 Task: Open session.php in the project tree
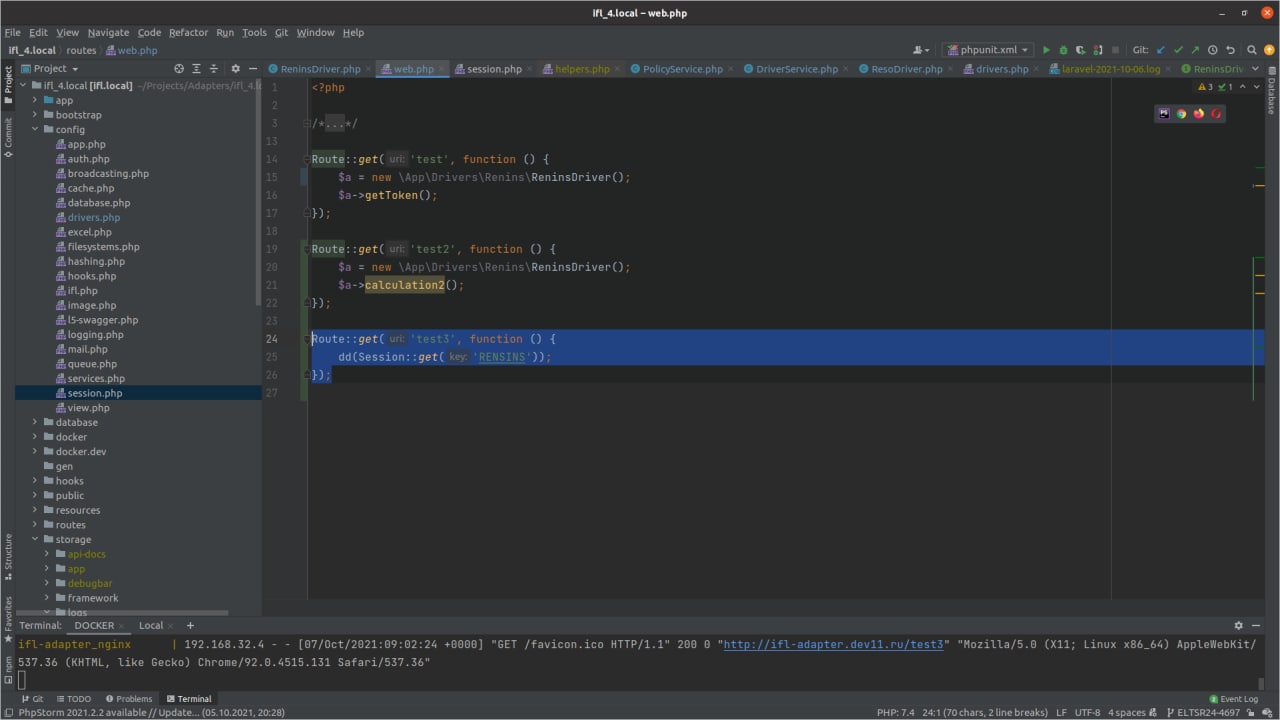(x=94, y=393)
